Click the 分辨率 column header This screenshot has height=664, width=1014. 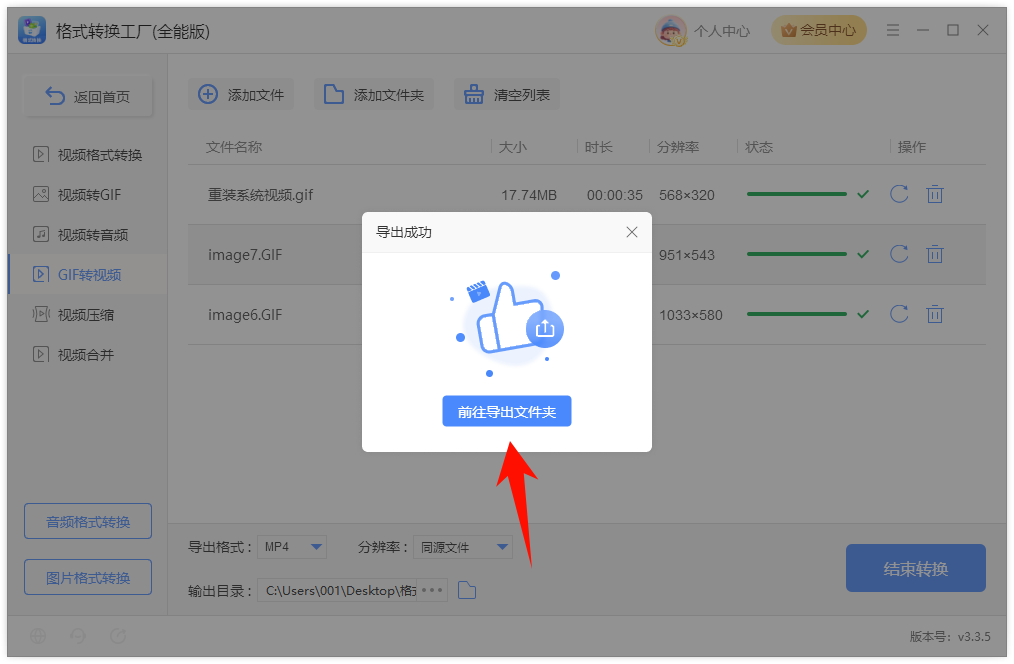[678, 147]
